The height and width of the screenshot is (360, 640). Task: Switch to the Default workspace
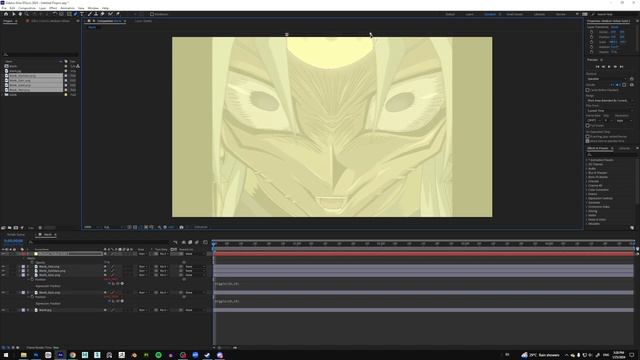pyautogui.click(x=450, y=14)
